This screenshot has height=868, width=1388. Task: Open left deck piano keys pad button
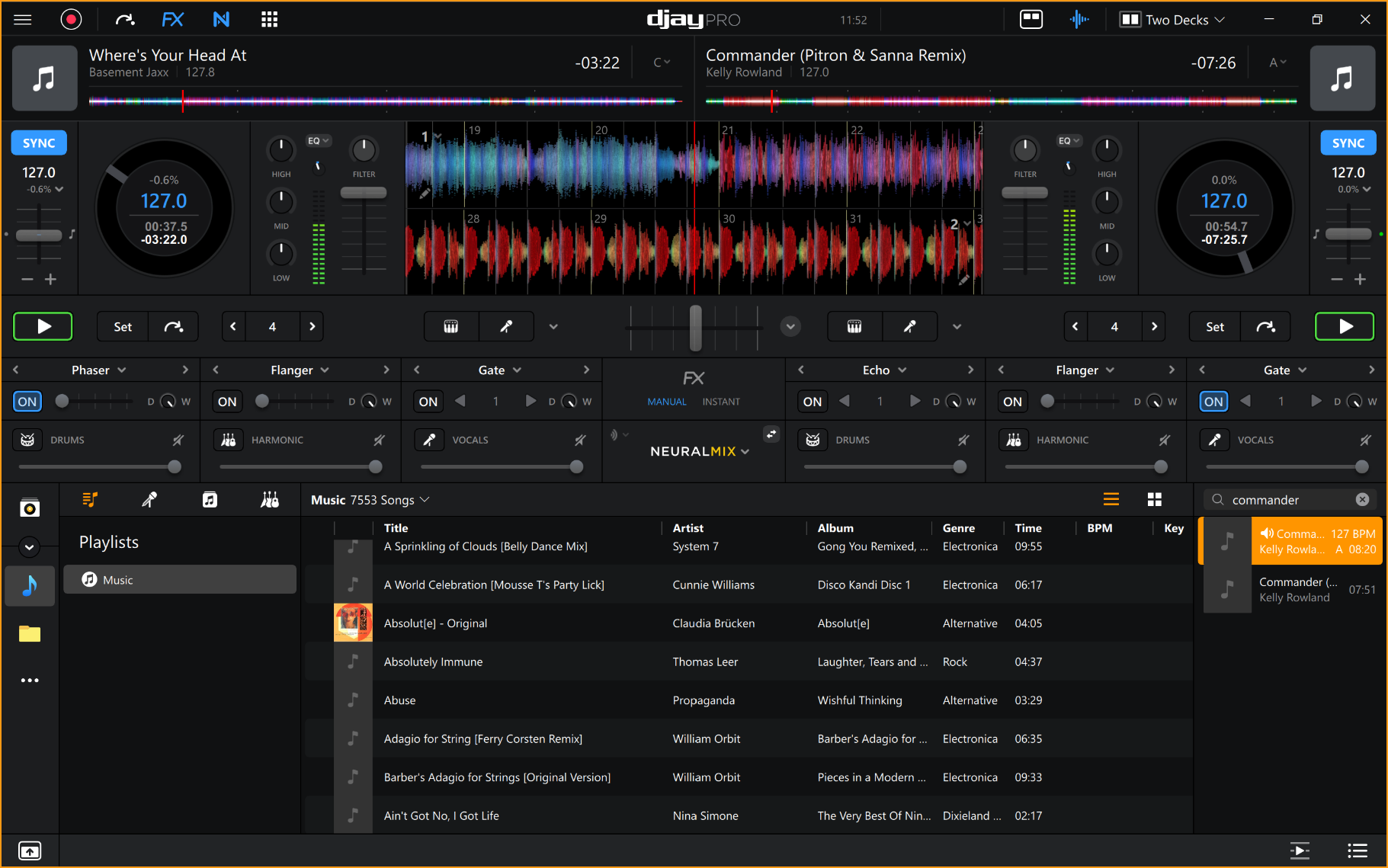pos(451,326)
